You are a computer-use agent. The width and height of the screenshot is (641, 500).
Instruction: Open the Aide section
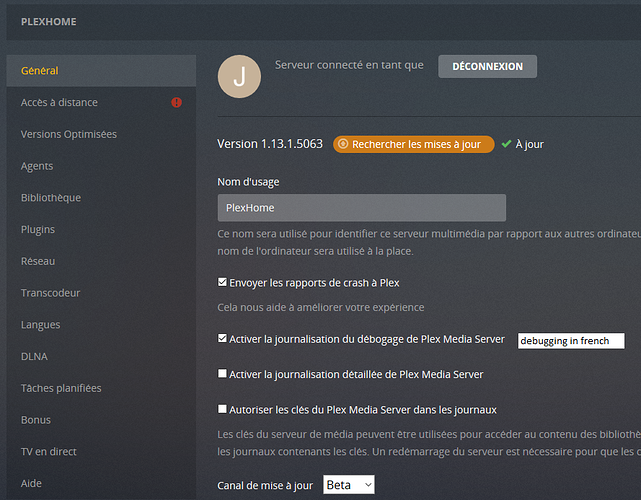coord(101,483)
